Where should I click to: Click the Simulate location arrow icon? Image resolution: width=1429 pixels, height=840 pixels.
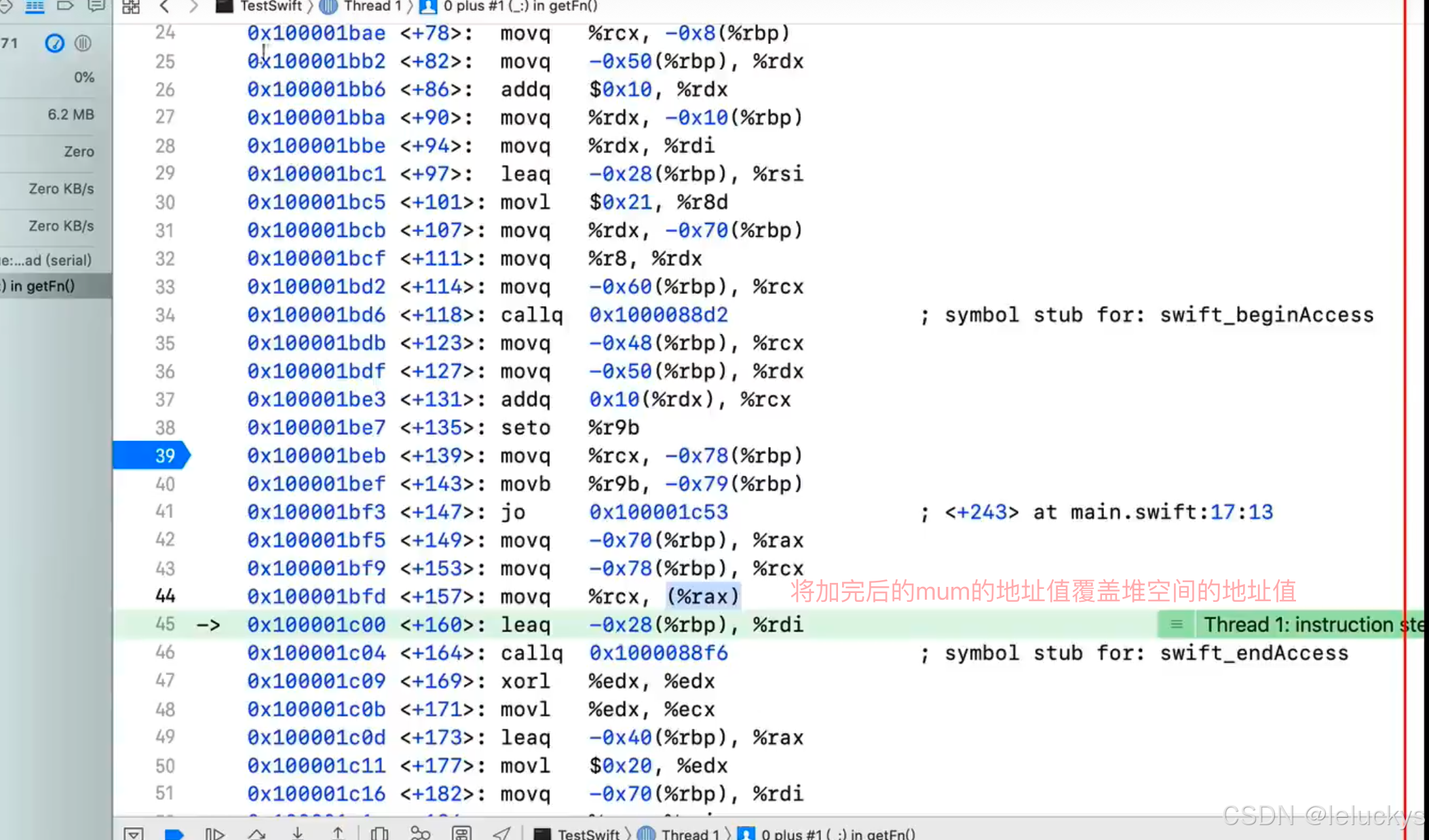pyautogui.click(x=502, y=833)
